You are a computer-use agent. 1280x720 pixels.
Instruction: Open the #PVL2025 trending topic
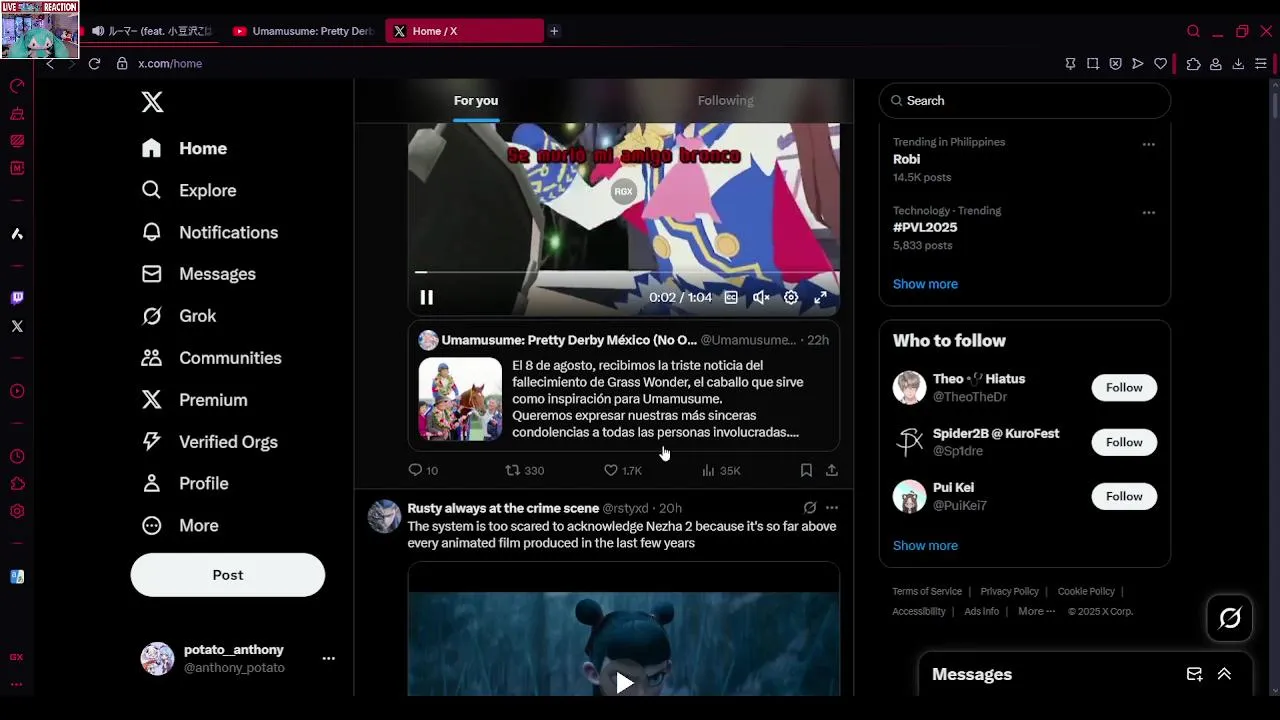(925, 228)
